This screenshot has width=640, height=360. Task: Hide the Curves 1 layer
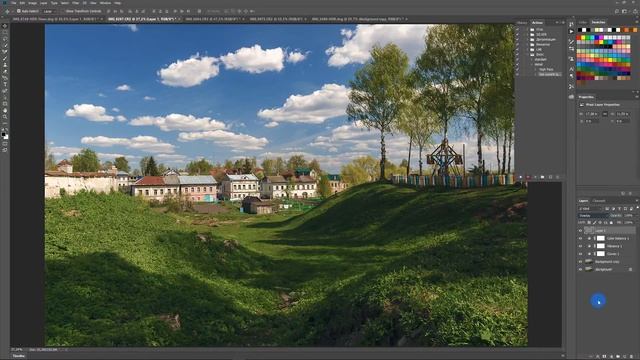(580, 254)
